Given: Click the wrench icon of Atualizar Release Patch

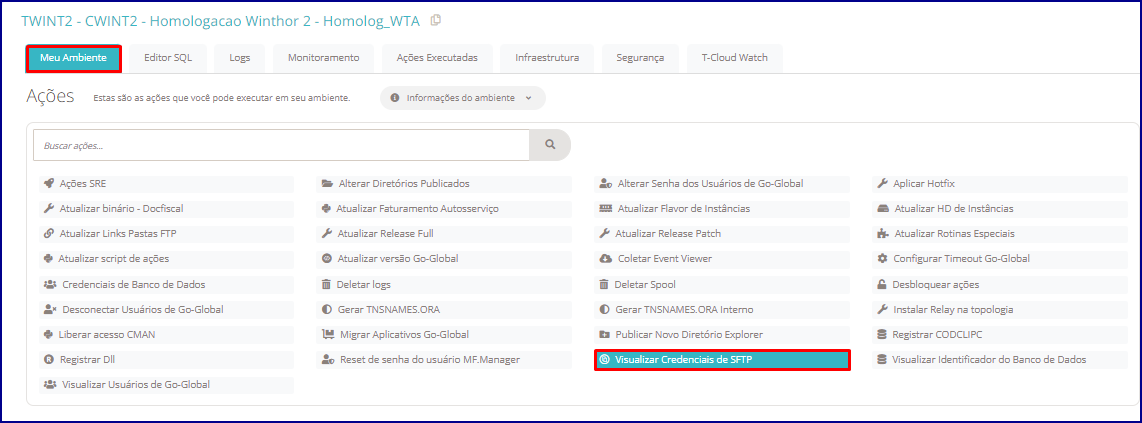Looking at the screenshot, I should (x=604, y=234).
